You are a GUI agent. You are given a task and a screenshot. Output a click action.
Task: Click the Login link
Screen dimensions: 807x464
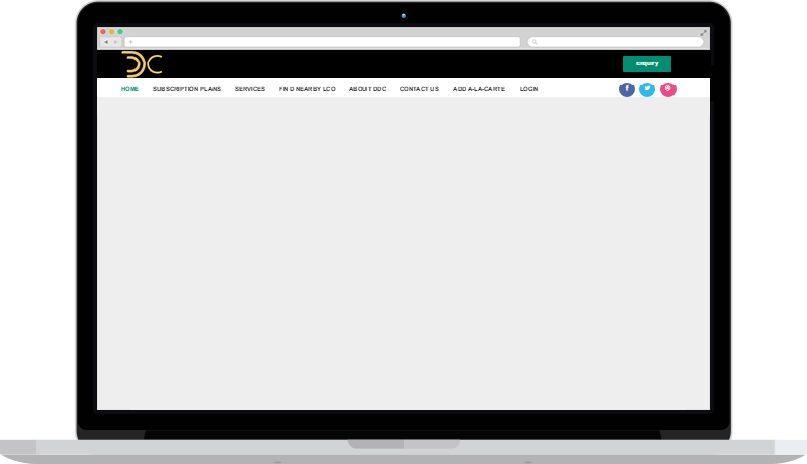(x=529, y=89)
